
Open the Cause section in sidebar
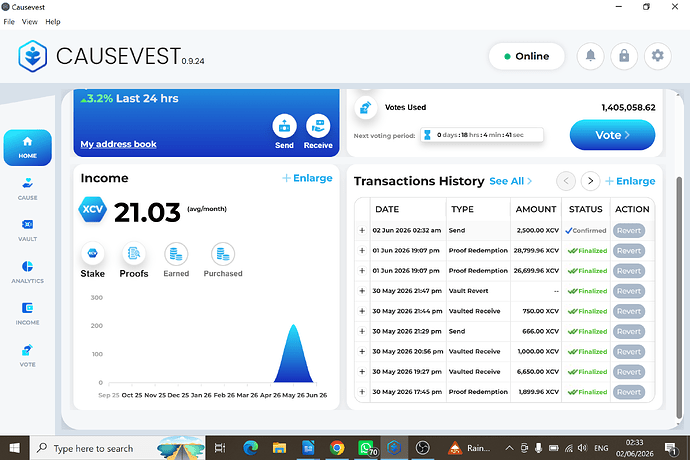coord(28,188)
